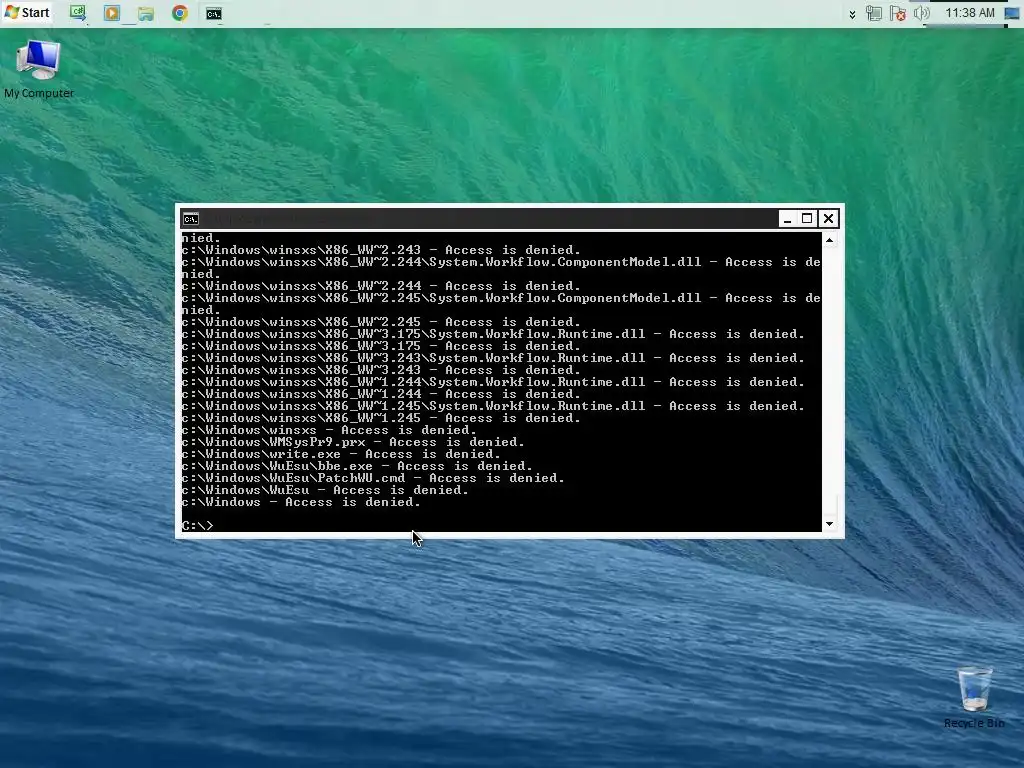The image size is (1024, 768).
Task: Select the command prompt taskbar button
Action: (x=214, y=14)
